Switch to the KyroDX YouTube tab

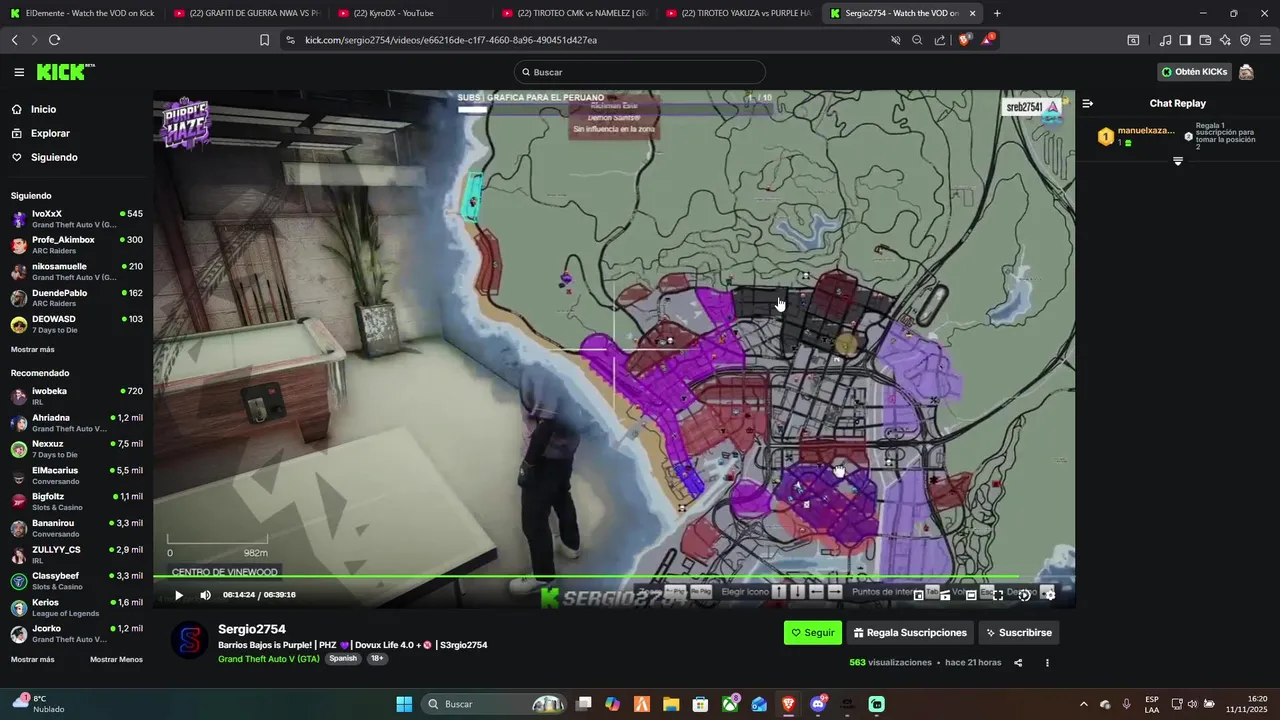tap(410, 13)
